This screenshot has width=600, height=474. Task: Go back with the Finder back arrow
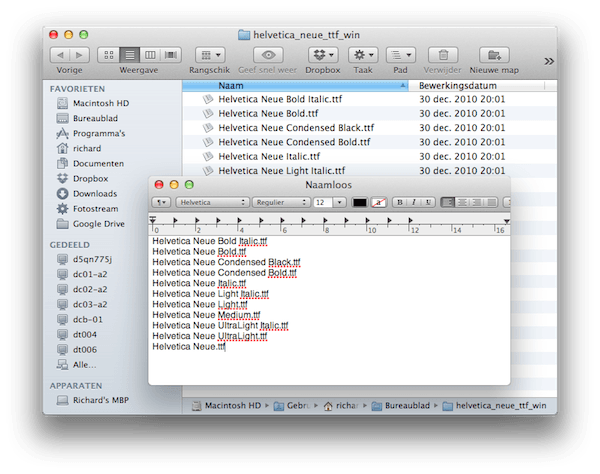click(60, 55)
